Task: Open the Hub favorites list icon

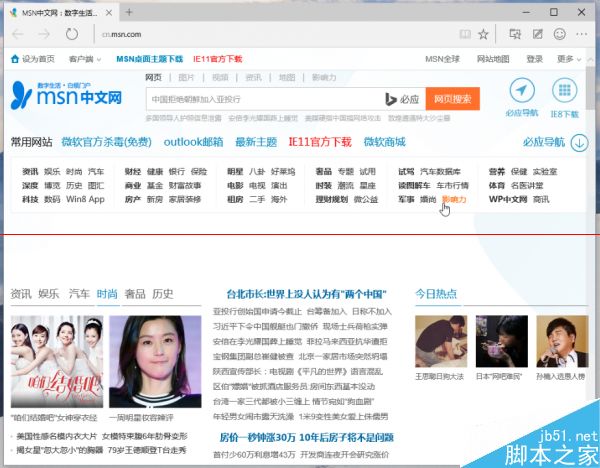Action: tap(515, 34)
